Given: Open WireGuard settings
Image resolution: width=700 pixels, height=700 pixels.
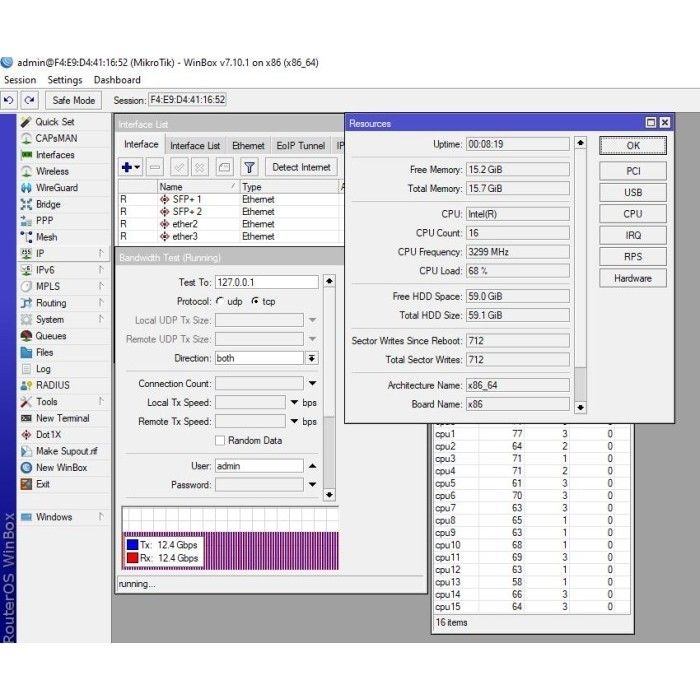Looking at the screenshot, I should [57, 188].
